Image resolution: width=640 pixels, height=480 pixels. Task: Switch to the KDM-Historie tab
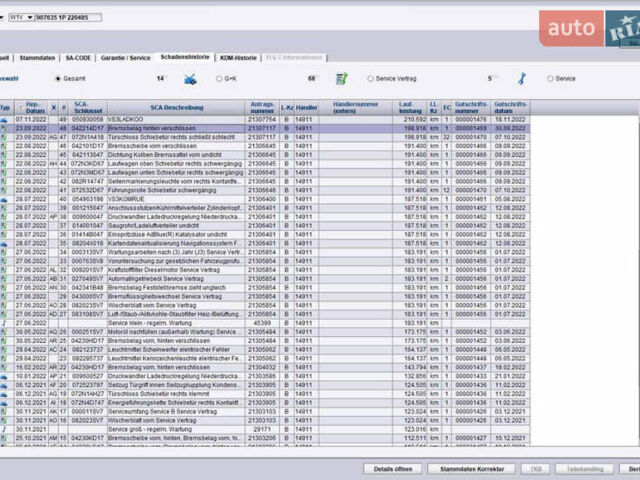tap(238, 58)
